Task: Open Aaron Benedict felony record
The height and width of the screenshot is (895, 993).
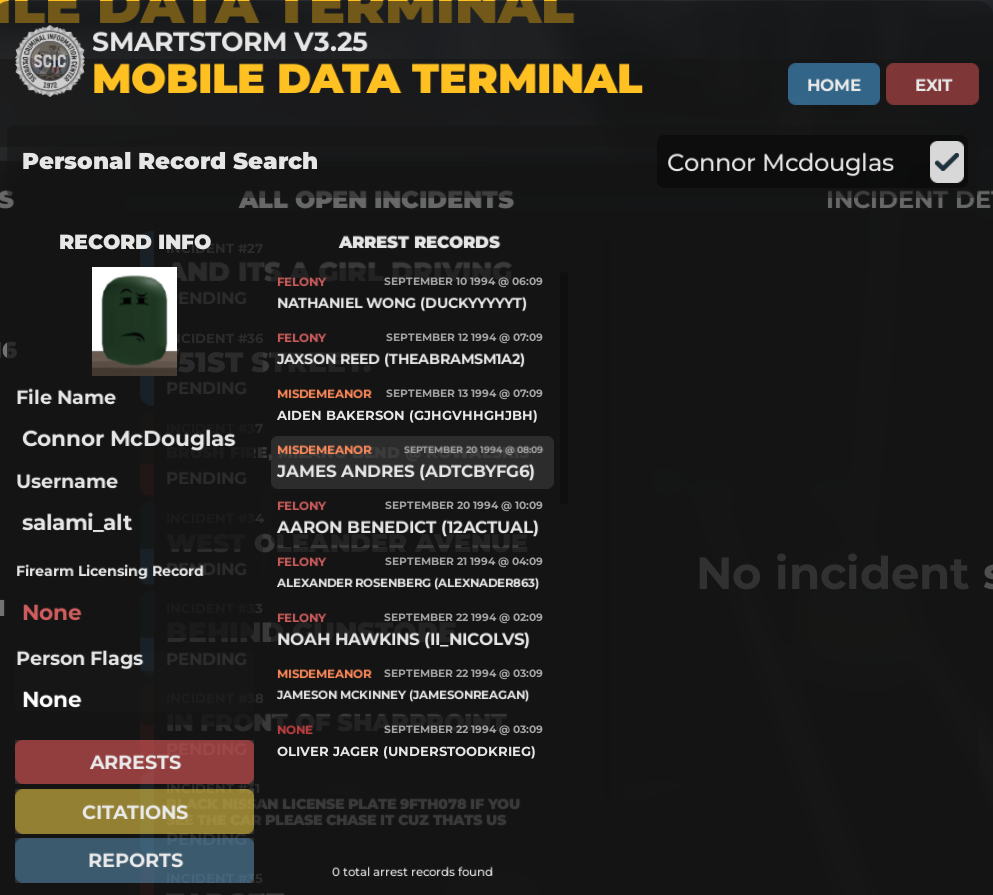Action: (x=410, y=517)
